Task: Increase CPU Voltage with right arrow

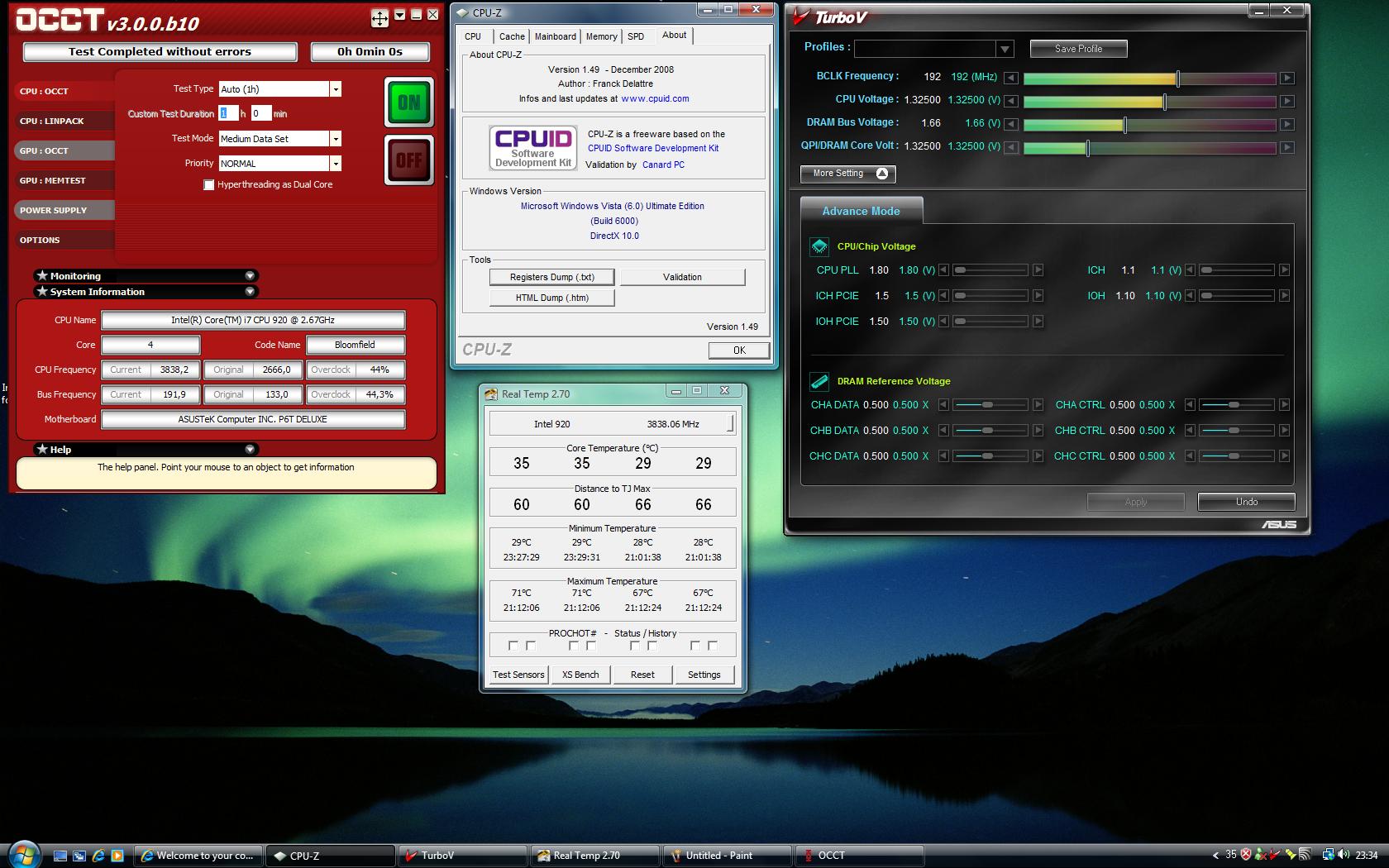Action: point(1287,101)
